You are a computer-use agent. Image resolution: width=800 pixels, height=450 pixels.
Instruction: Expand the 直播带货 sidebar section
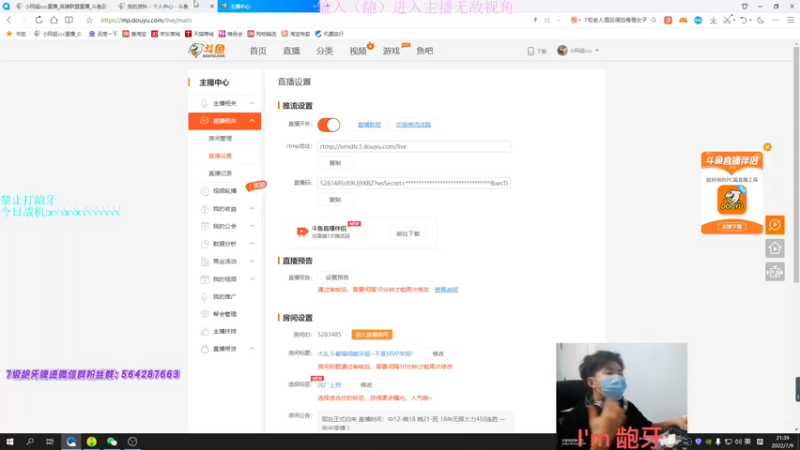point(252,348)
